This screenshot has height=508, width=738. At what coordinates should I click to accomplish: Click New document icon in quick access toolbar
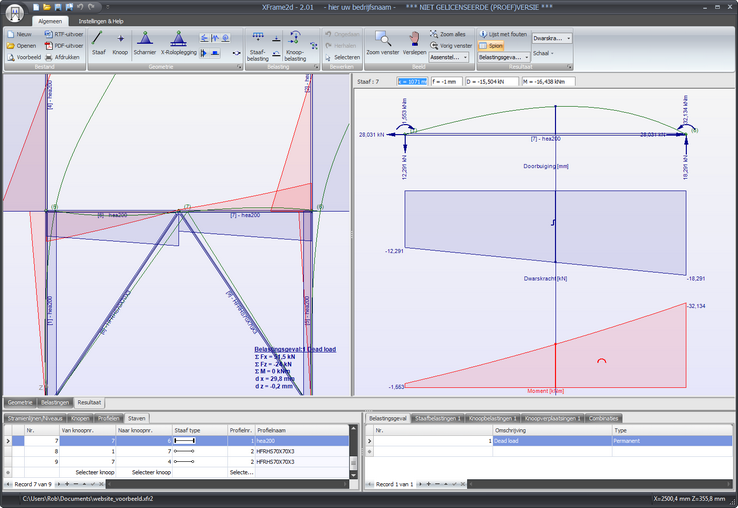(x=36, y=7)
